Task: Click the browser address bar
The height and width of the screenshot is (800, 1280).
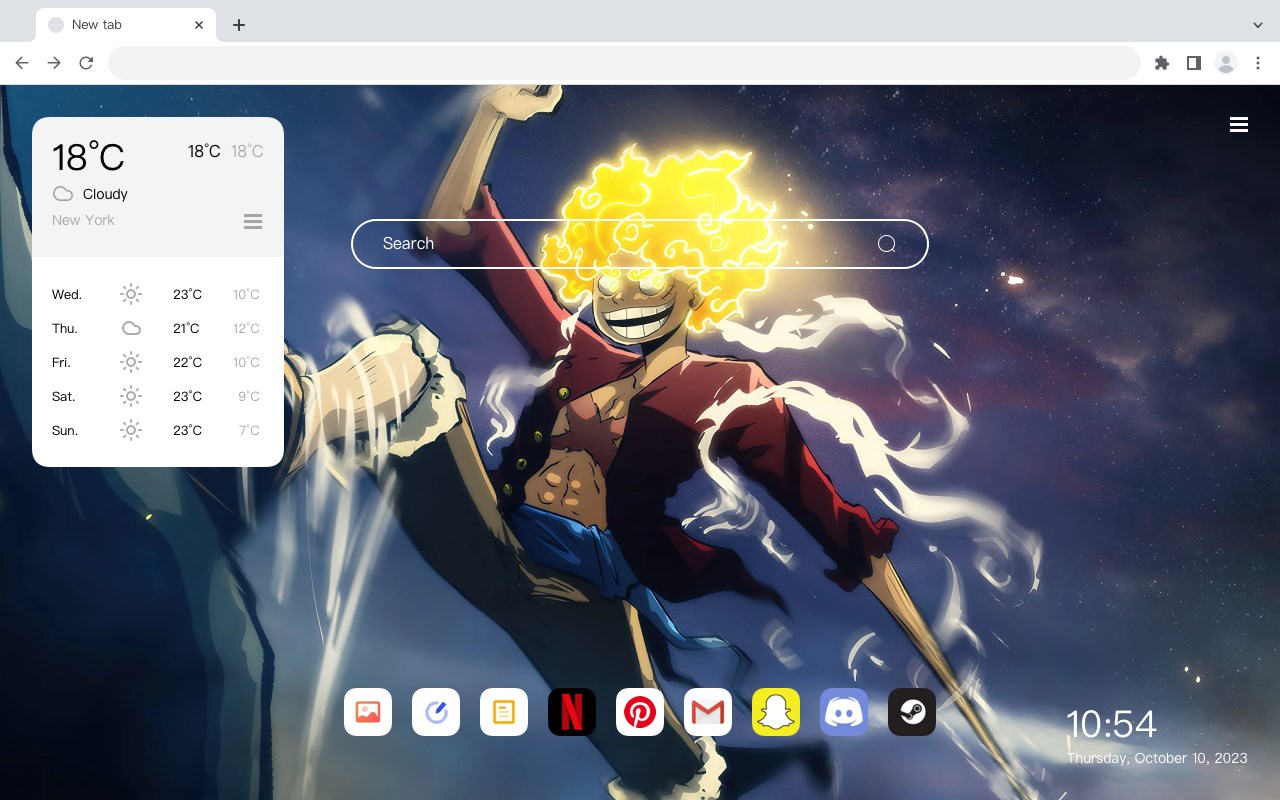Action: (x=624, y=63)
